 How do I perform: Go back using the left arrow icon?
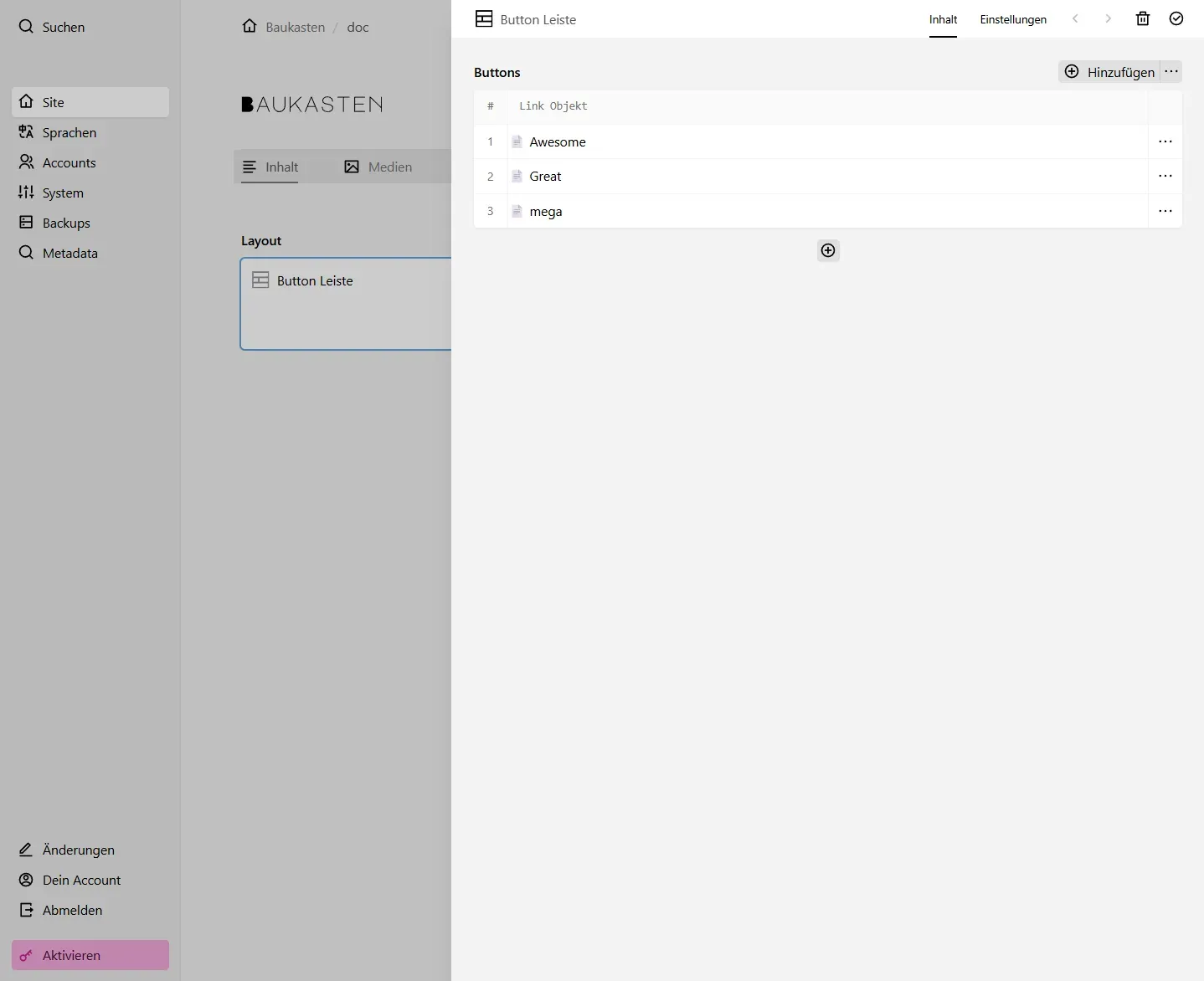coord(1075,18)
